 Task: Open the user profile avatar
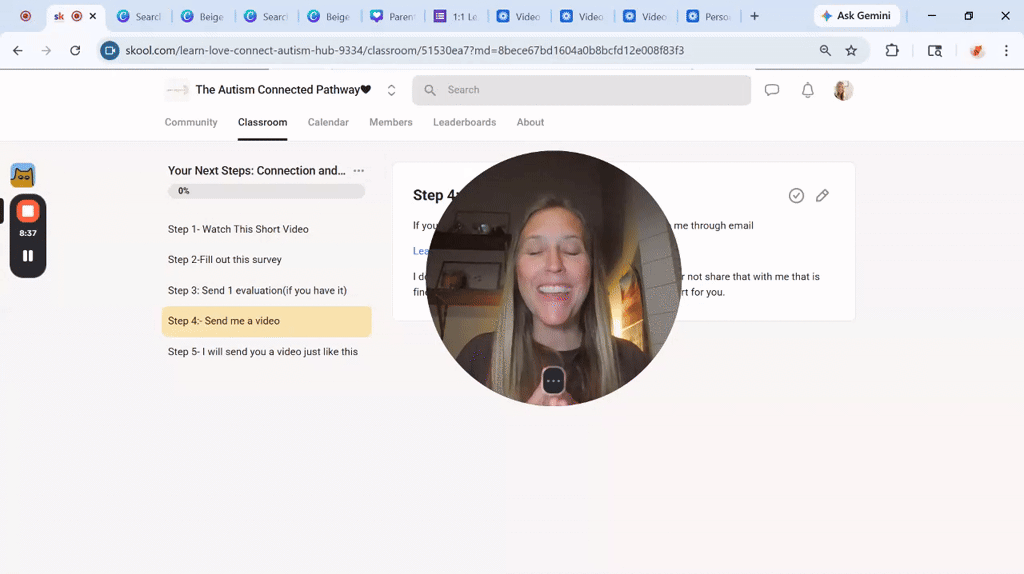pyautogui.click(x=843, y=90)
